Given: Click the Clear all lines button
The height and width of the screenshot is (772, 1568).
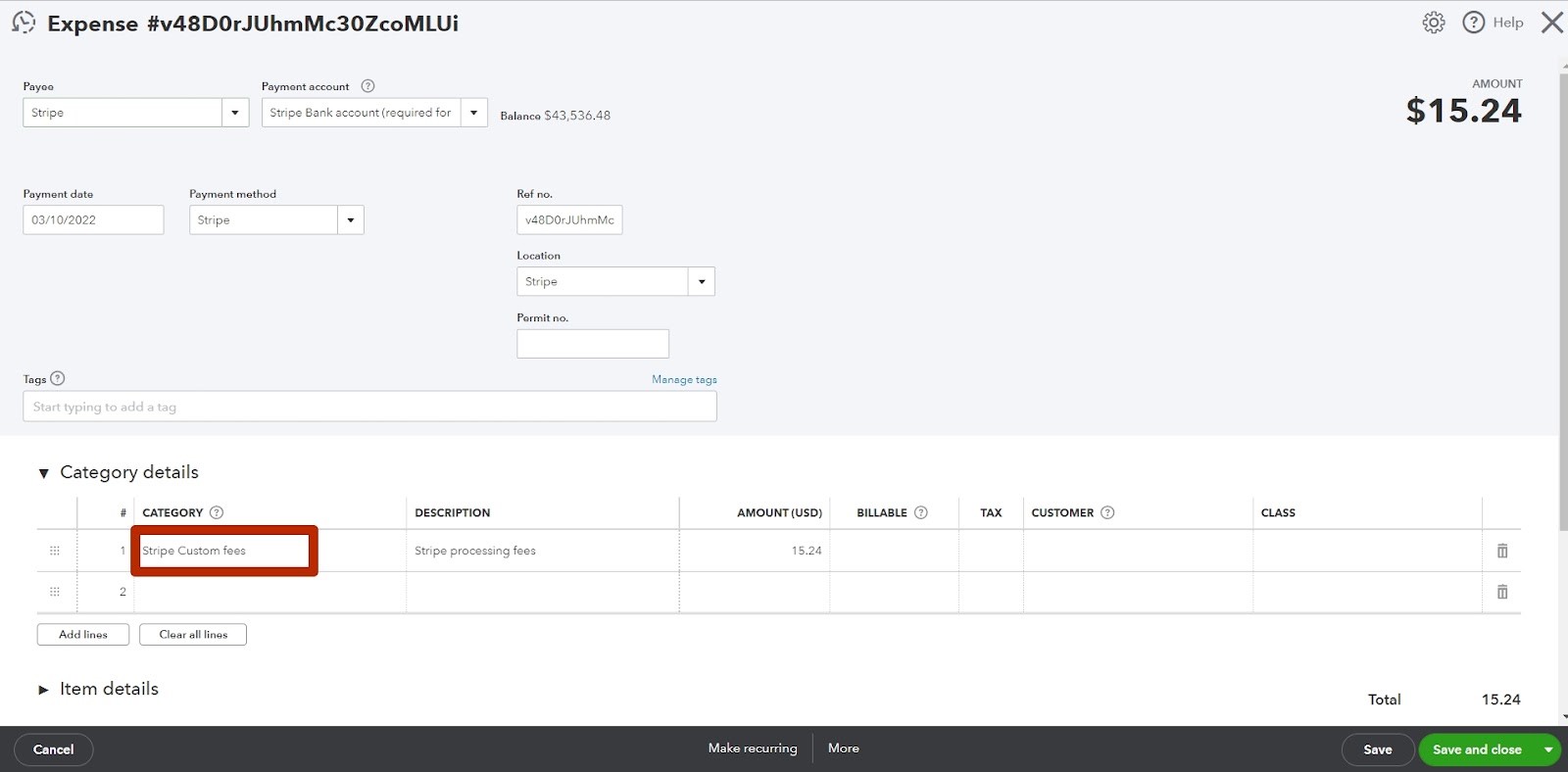Looking at the screenshot, I should pyautogui.click(x=193, y=635).
